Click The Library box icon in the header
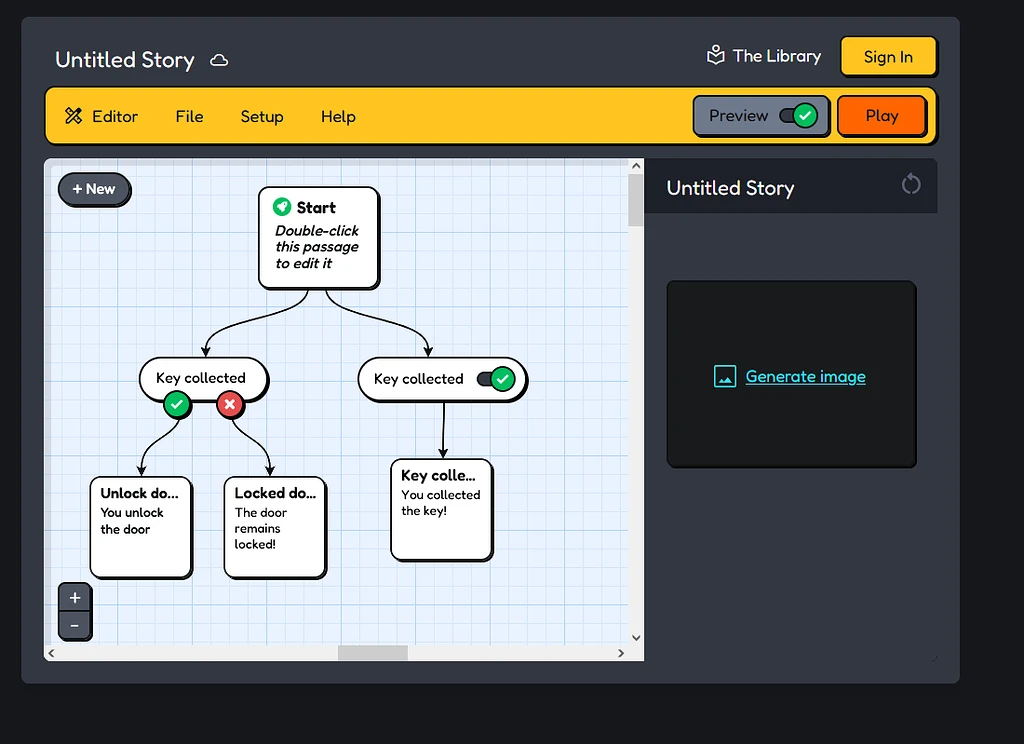This screenshot has width=1024, height=744. pyautogui.click(x=716, y=56)
